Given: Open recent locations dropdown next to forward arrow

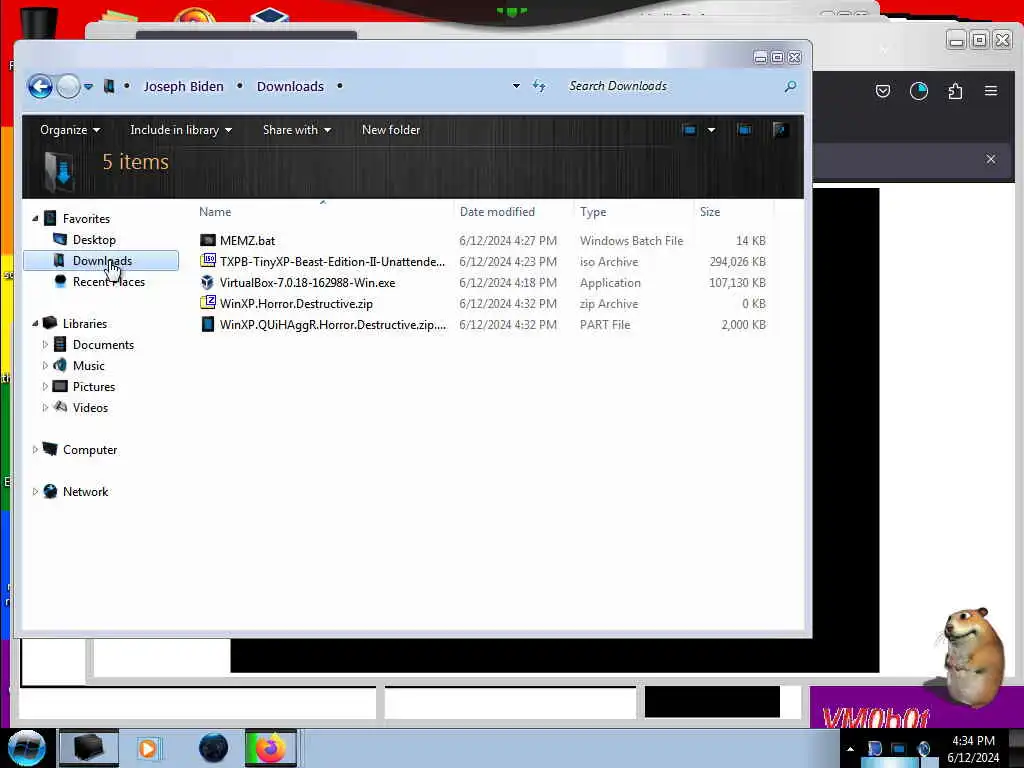Looking at the screenshot, I should tap(88, 86).
